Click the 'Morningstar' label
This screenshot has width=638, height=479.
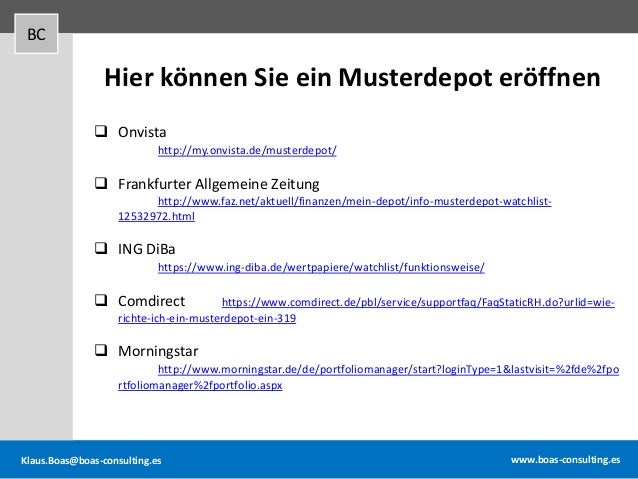point(158,351)
